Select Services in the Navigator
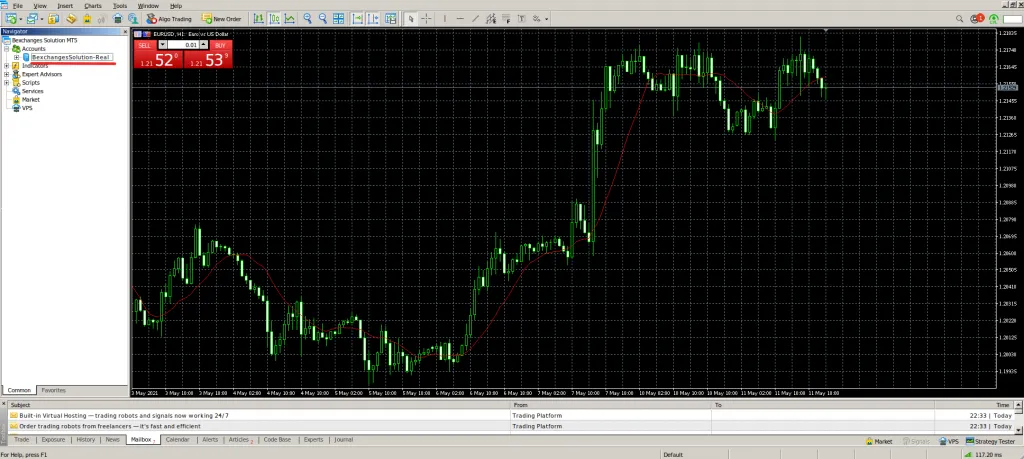Image resolution: width=1024 pixels, height=459 pixels. pos(33,91)
